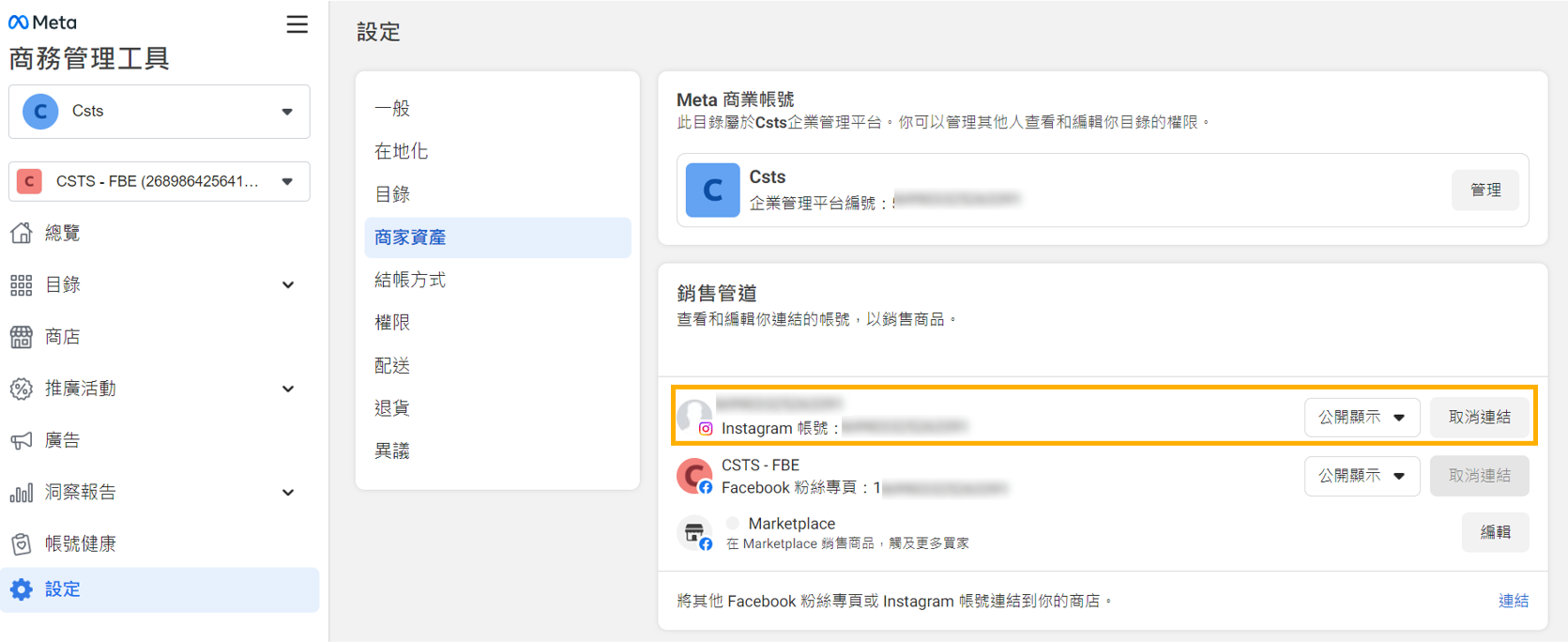Click 取消連結 for Facebook 粉絲專頁

1480,476
